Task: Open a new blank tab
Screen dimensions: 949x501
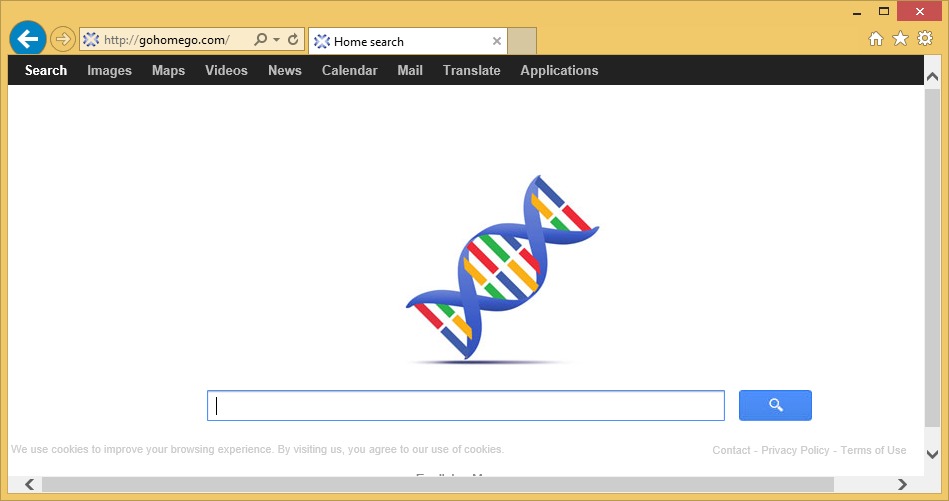Action: click(x=522, y=41)
